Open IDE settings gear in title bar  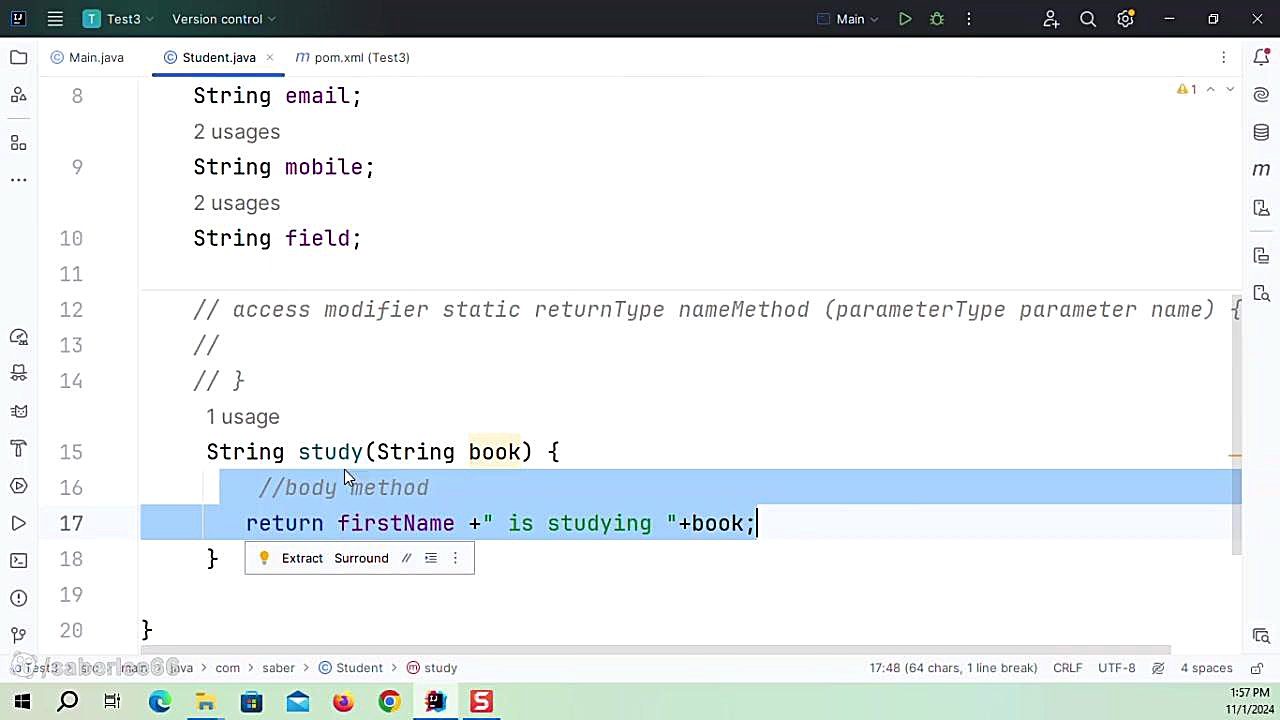(1125, 19)
